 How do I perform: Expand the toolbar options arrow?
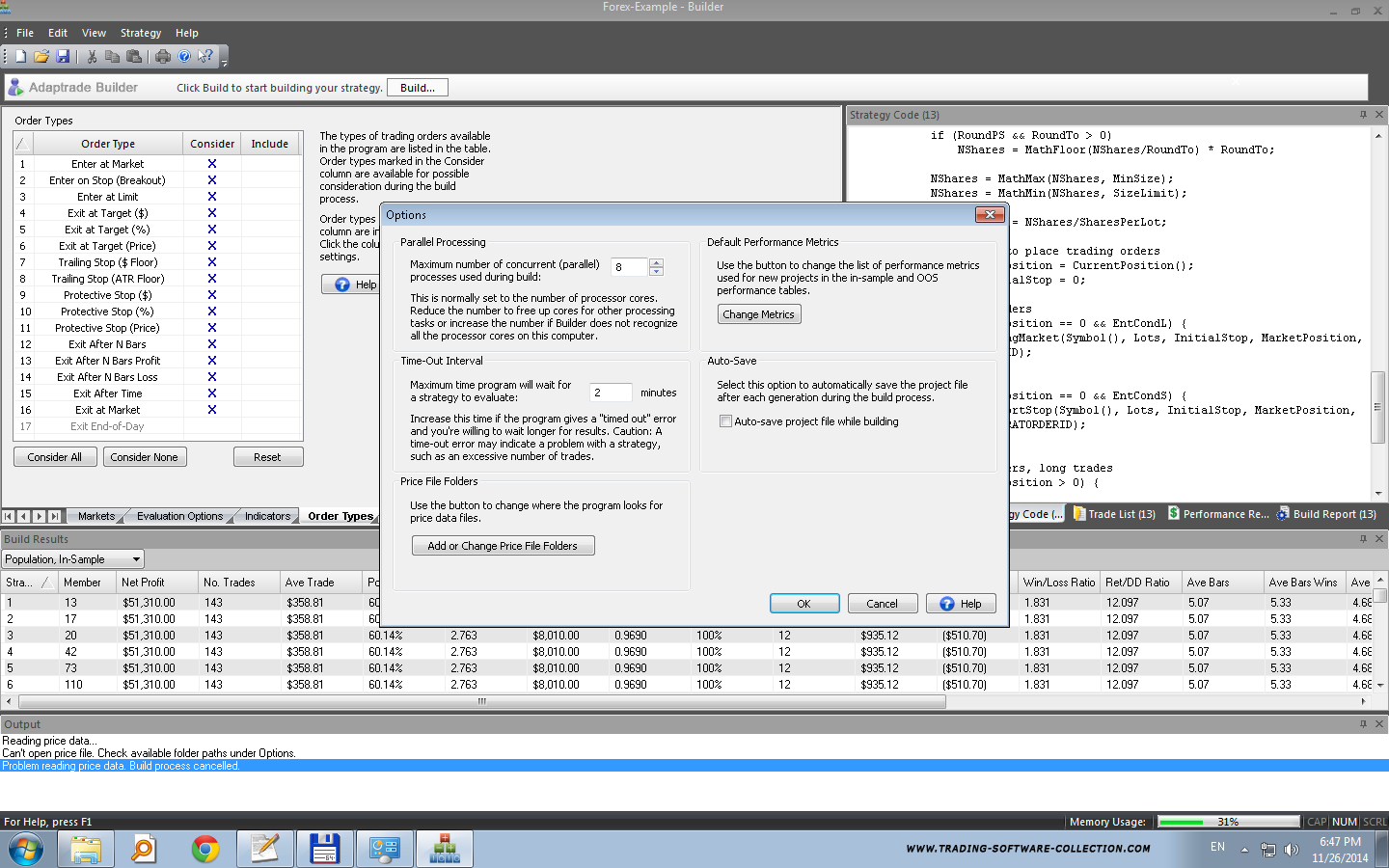(225, 63)
